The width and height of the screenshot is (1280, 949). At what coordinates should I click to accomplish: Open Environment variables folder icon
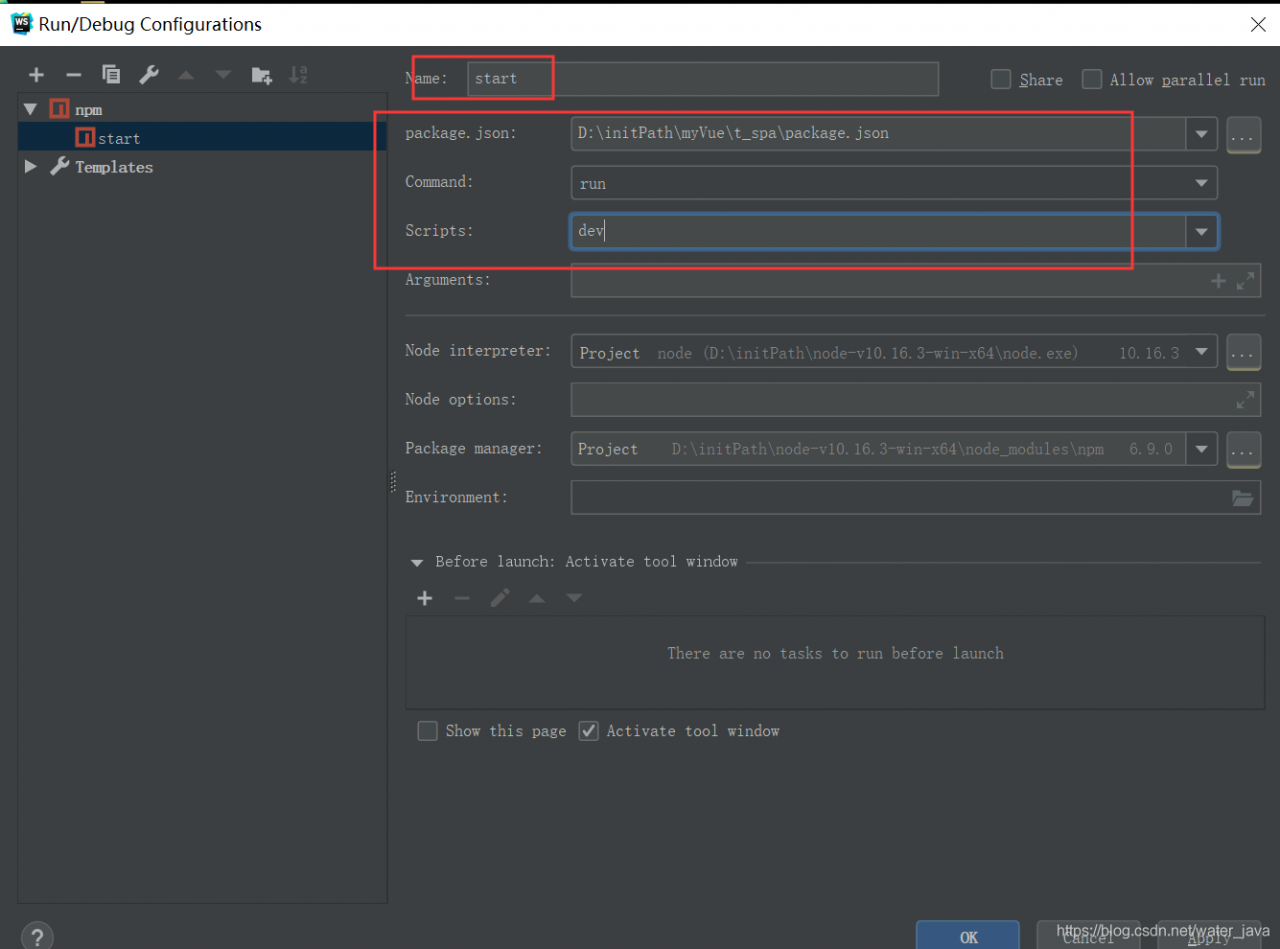coord(1243,497)
